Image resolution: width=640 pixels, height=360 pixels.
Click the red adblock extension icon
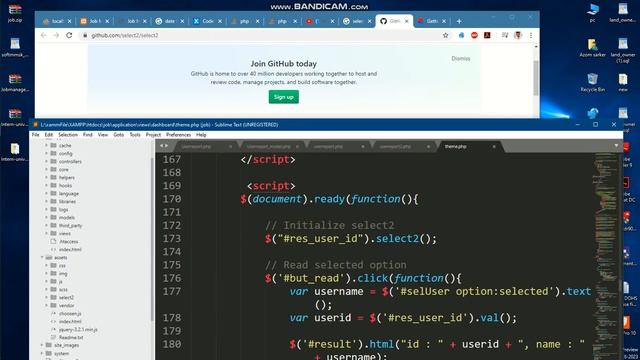(474, 36)
